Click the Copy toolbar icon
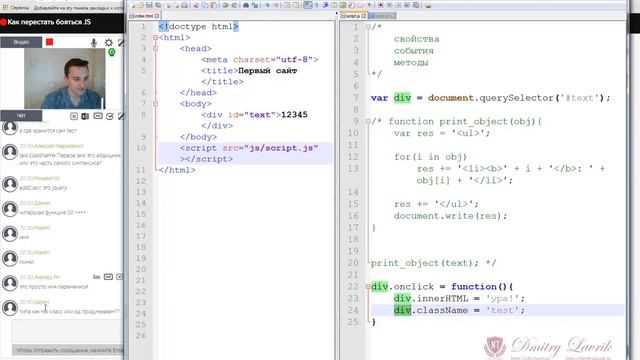Screen dimensions: 640x360 pos(205,5)
